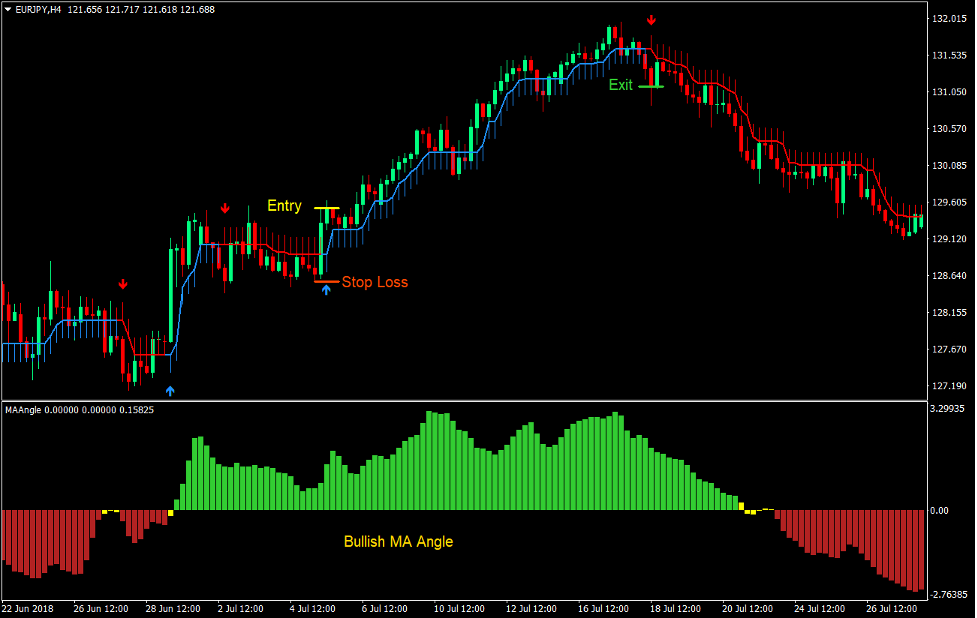Click the 0.00 level on indicator scale

[x=940, y=510]
